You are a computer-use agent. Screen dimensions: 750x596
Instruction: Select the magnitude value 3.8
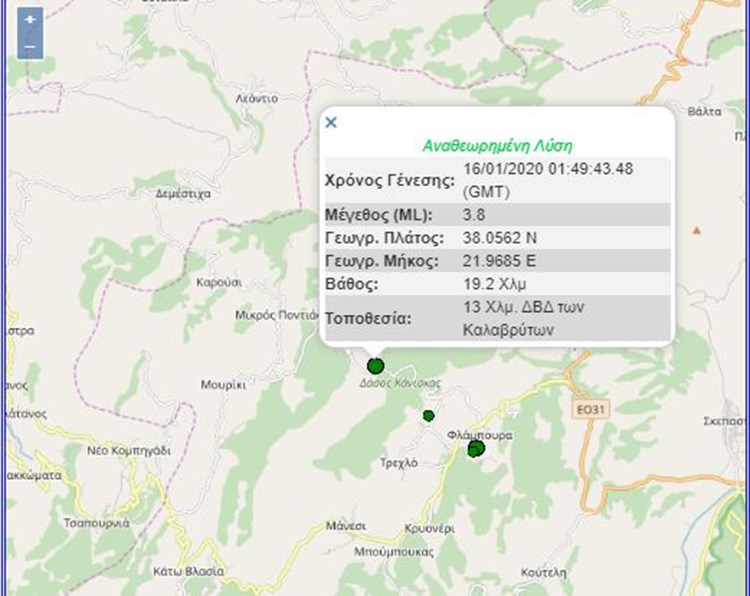point(474,215)
